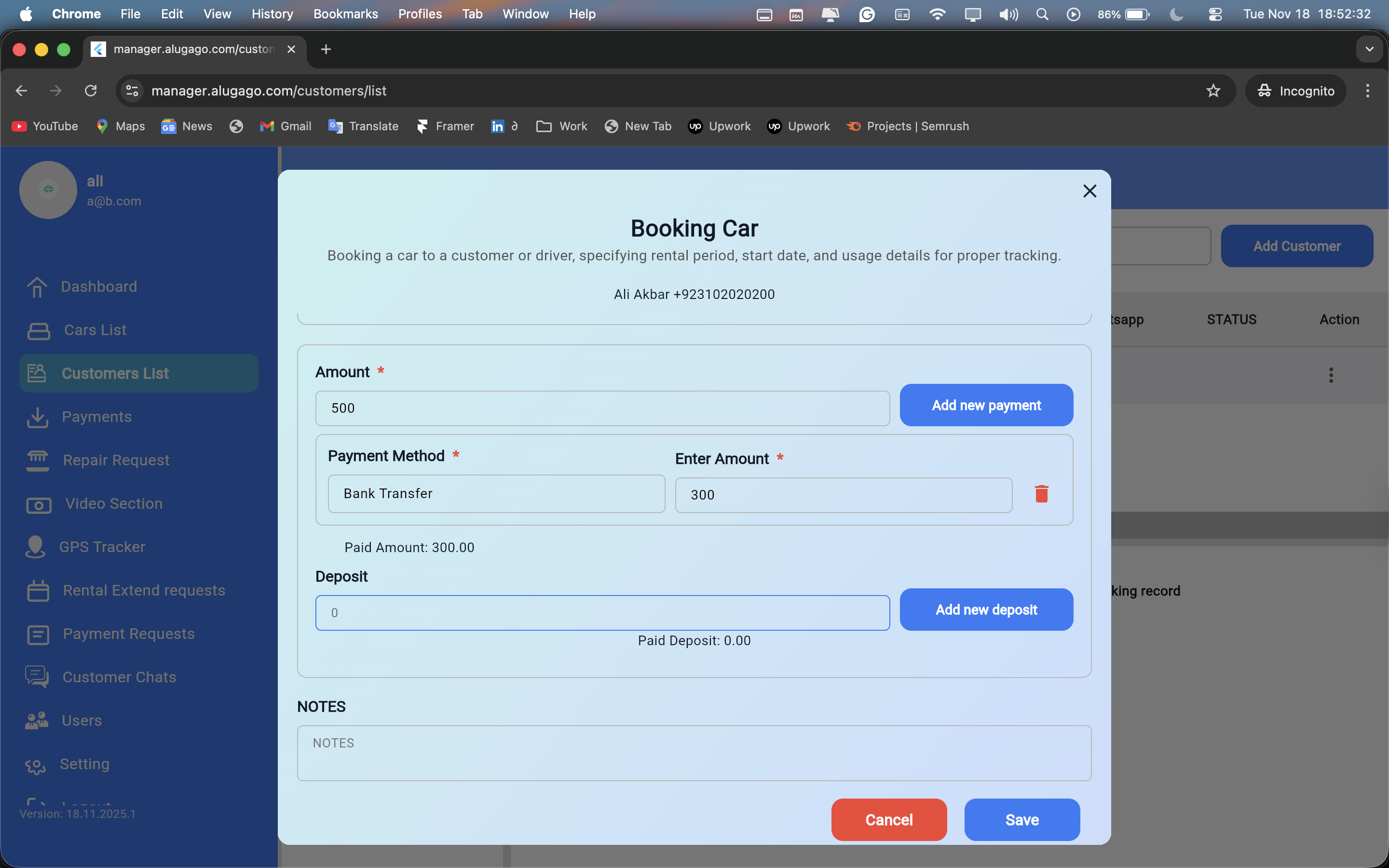Delete the Bank Transfer payment row
1389x868 pixels.
click(1041, 494)
